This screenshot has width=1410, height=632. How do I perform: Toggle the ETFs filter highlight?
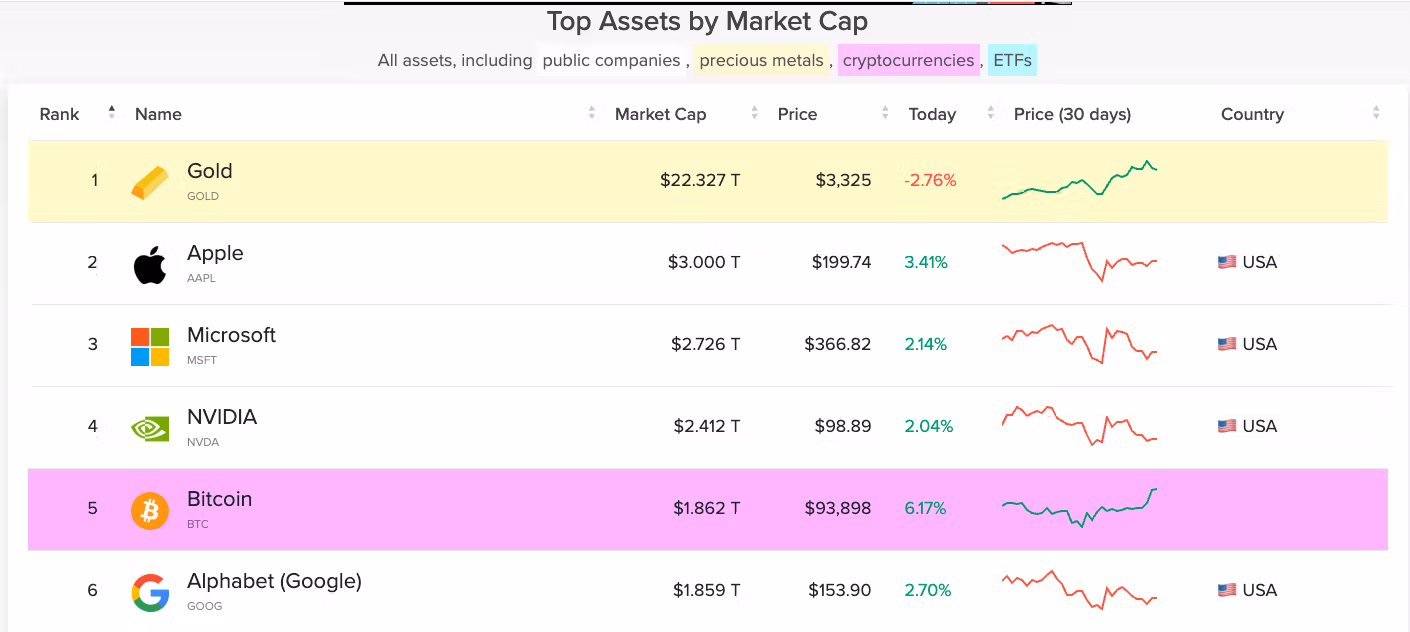click(1012, 60)
